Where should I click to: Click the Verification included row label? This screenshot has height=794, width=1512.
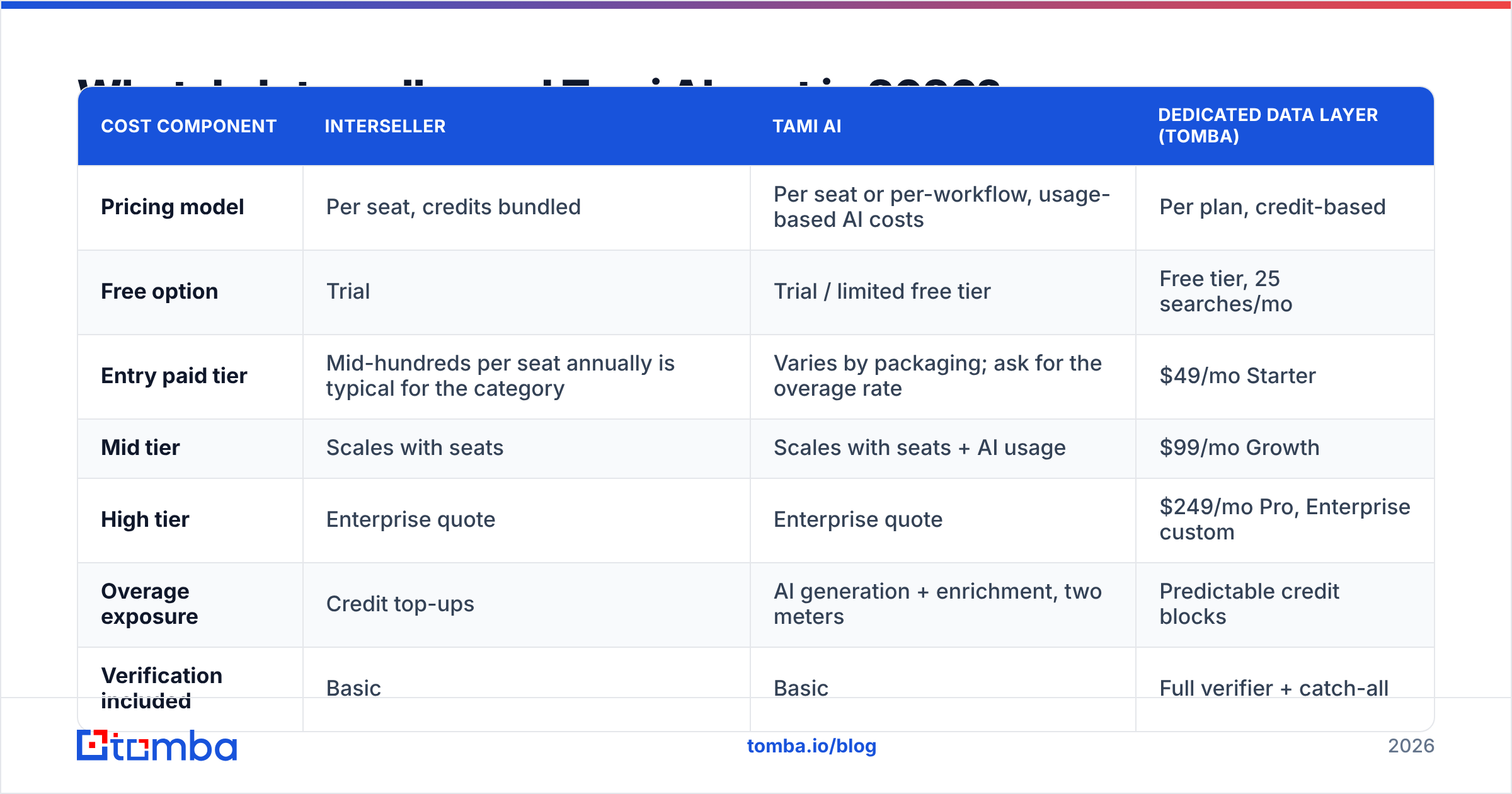[161, 688]
